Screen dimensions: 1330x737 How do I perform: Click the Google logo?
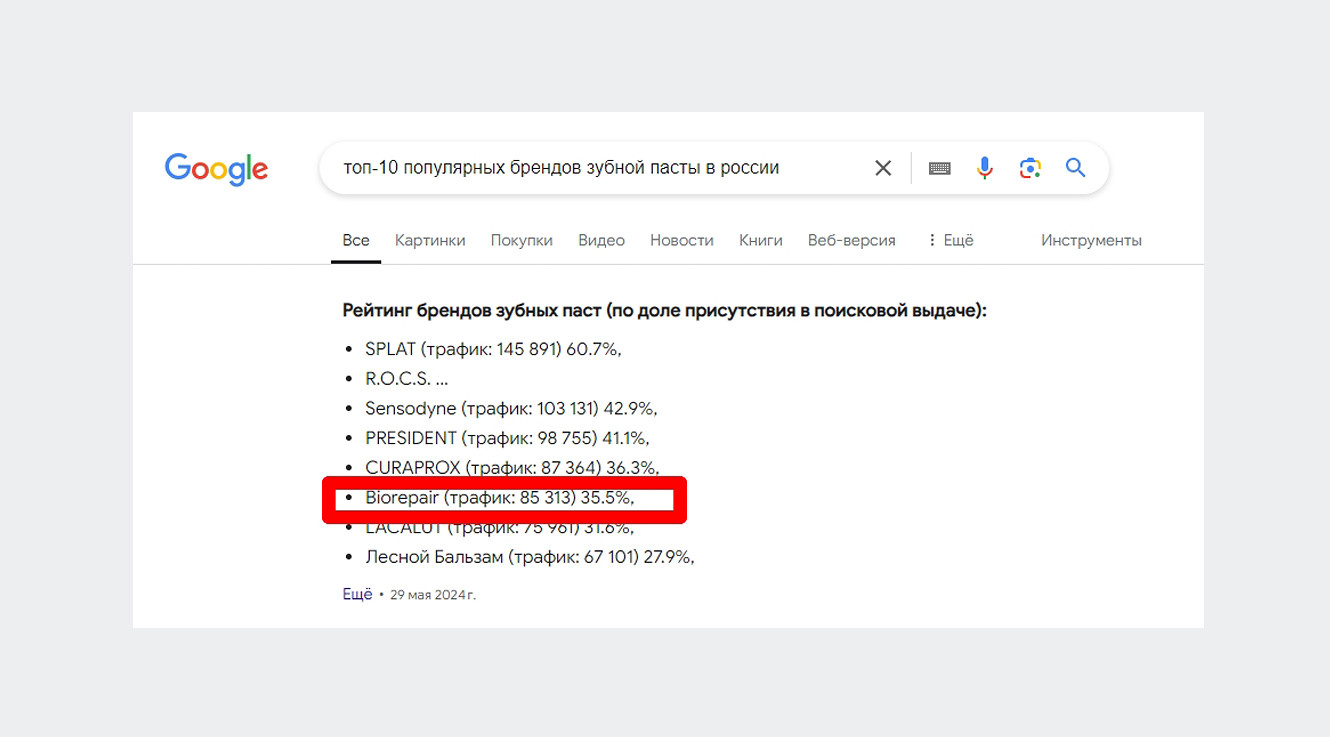tap(216, 169)
